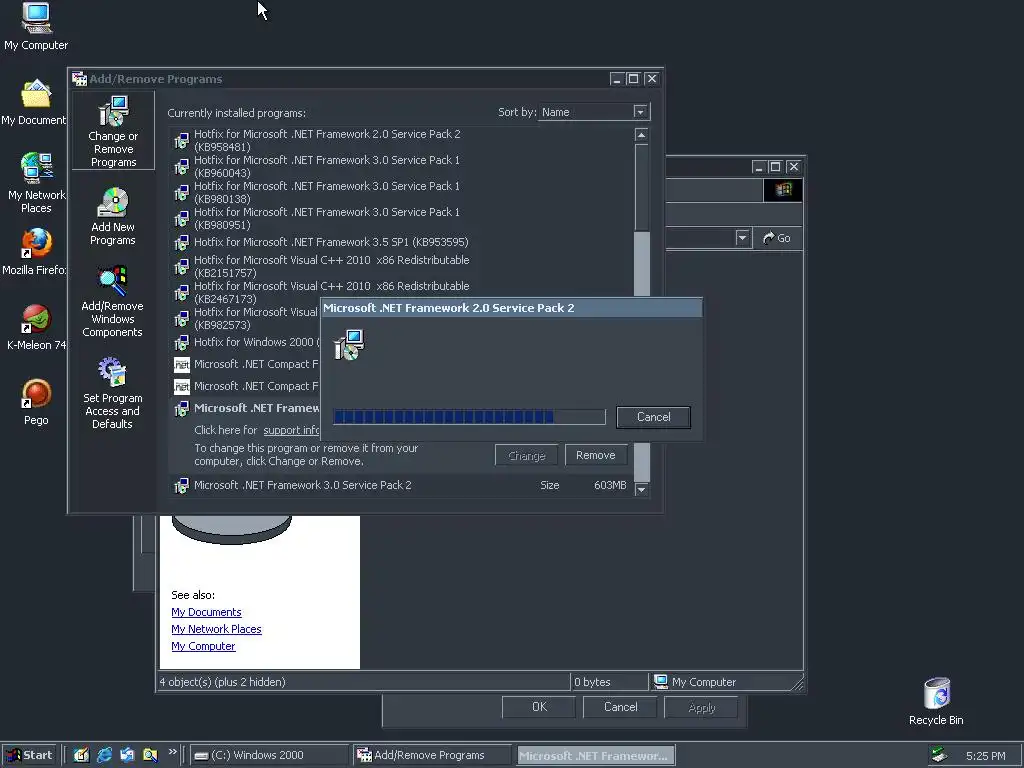Switch to (C:) Windows 2000 taskbar button

tap(270, 755)
